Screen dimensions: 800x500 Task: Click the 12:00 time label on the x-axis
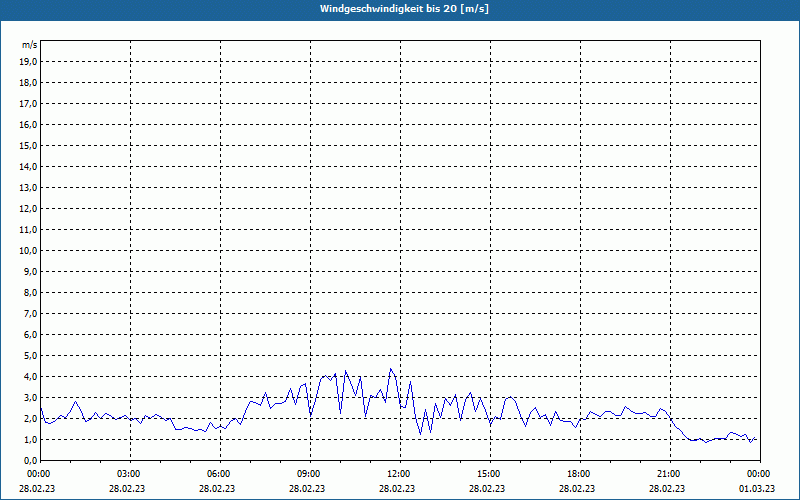[400, 474]
